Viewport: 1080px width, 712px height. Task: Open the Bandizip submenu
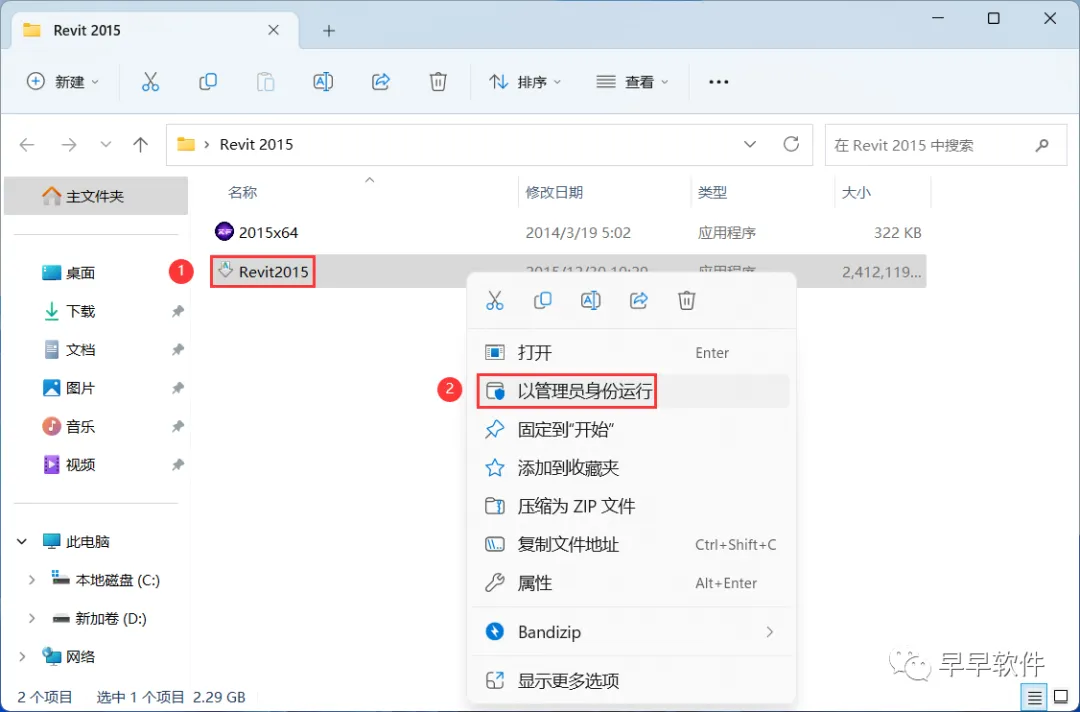(632, 632)
